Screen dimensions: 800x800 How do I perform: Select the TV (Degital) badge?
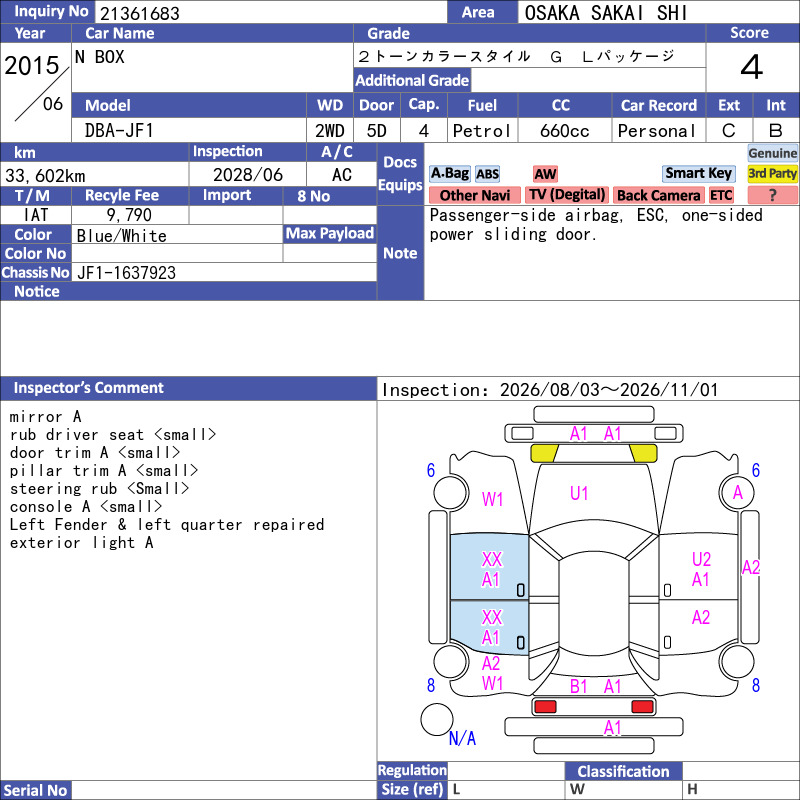click(x=567, y=195)
